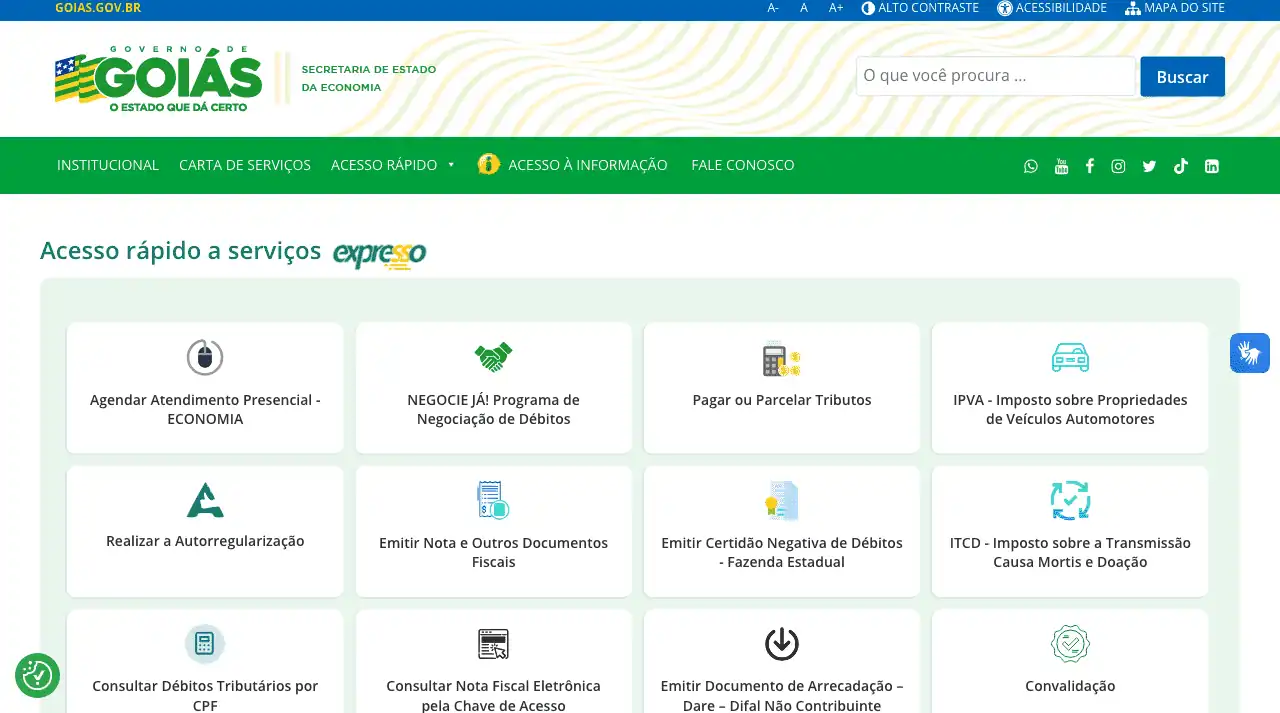Open the YouTube channel icon
The height and width of the screenshot is (713, 1280).
pos(1061,166)
